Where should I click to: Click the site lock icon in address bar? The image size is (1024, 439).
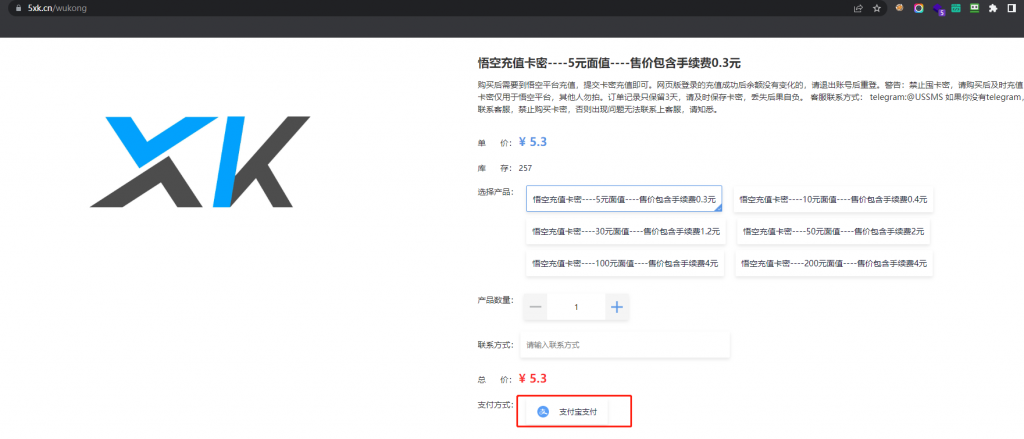18,8
